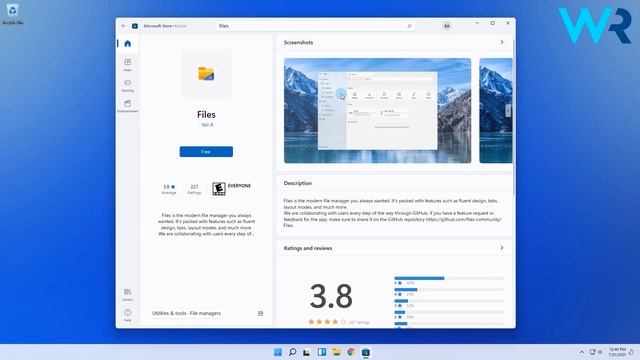Click the Free install button
The width and height of the screenshot is (640, 360).
(206, 151)
